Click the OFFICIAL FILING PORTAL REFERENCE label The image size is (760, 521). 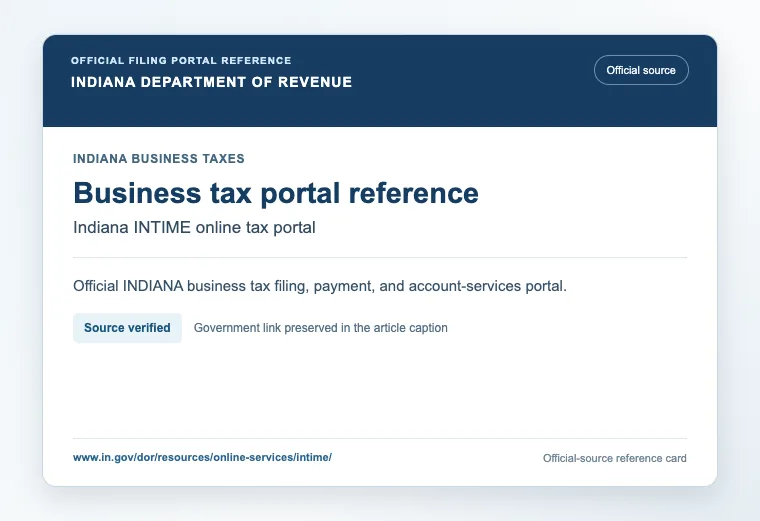(x=181, y=61)
